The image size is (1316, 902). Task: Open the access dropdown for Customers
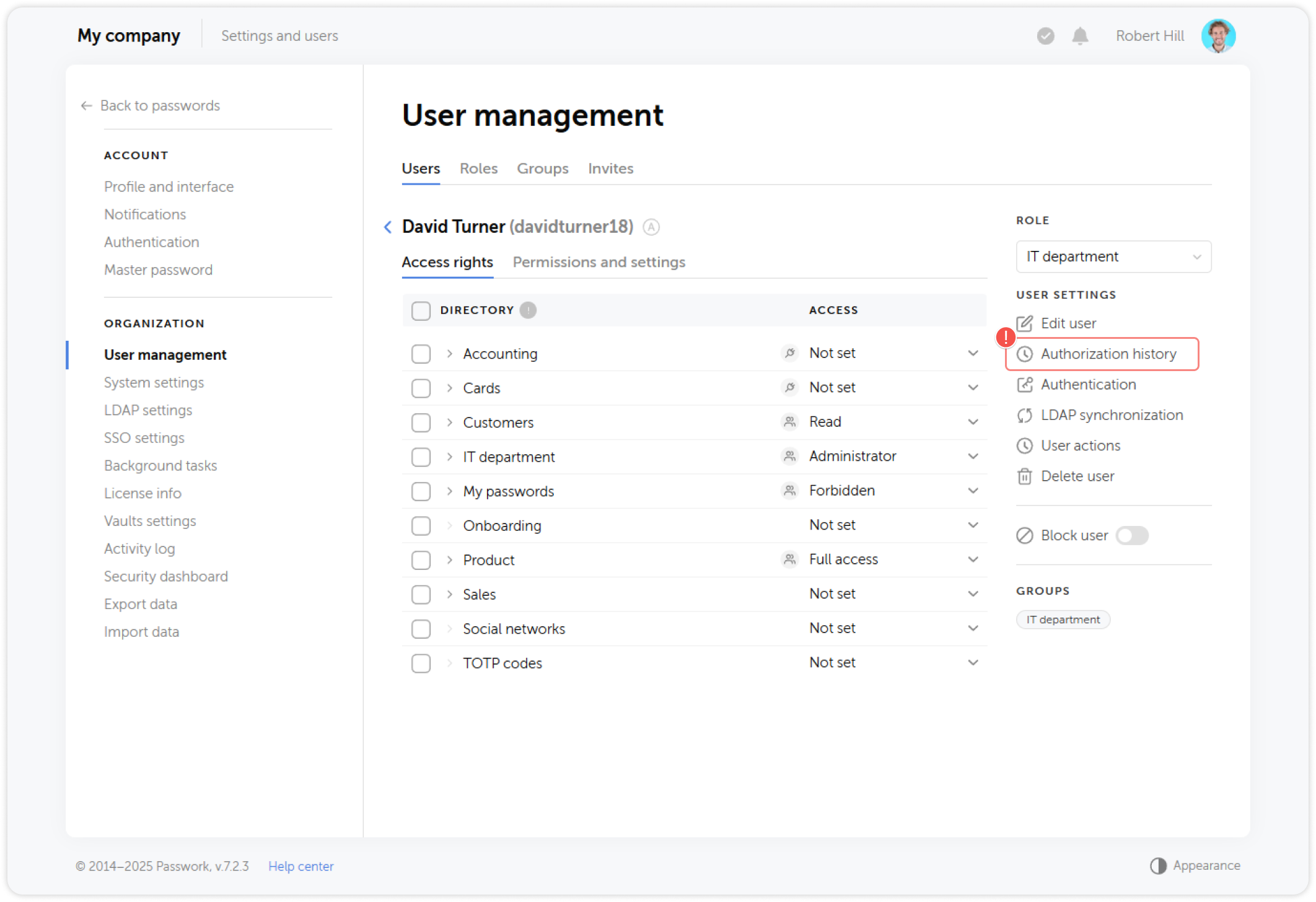tap(973, 421)
